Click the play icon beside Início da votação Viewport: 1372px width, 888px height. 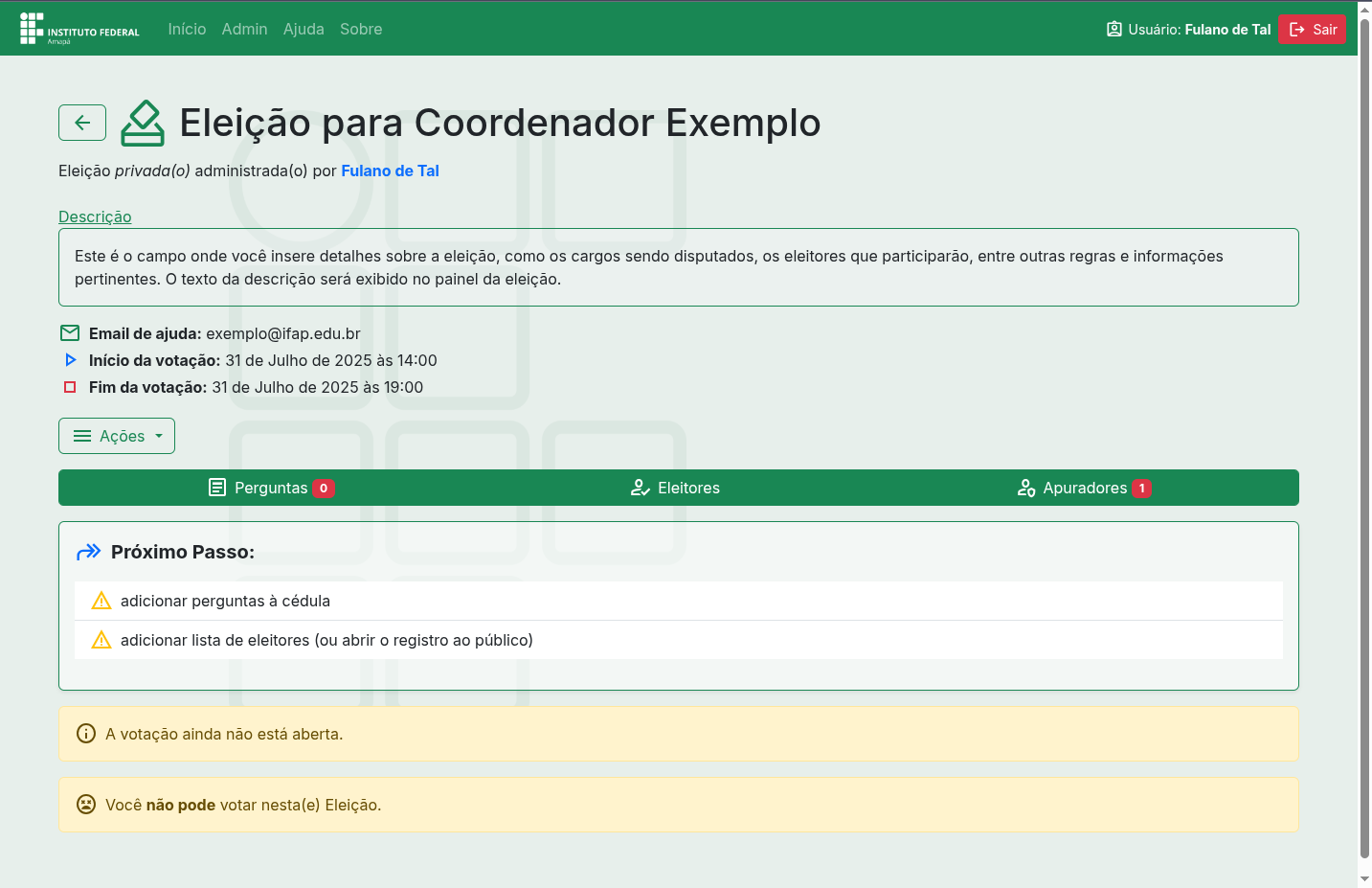click(x=70, y=360)
